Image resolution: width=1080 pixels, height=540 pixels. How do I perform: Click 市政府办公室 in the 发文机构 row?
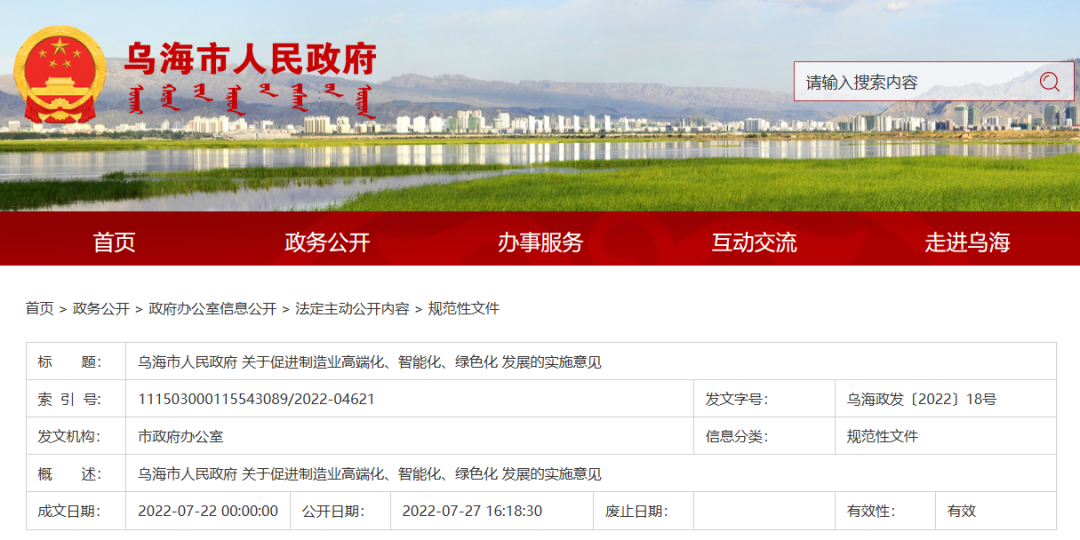point(180,436)
